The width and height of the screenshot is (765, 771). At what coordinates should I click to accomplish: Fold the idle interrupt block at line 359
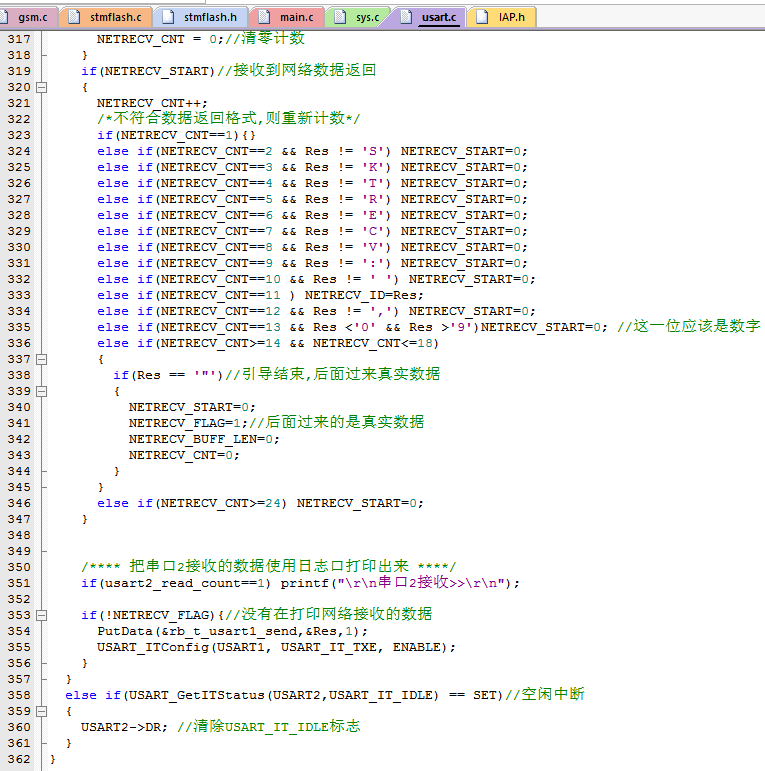pos(42,711)
